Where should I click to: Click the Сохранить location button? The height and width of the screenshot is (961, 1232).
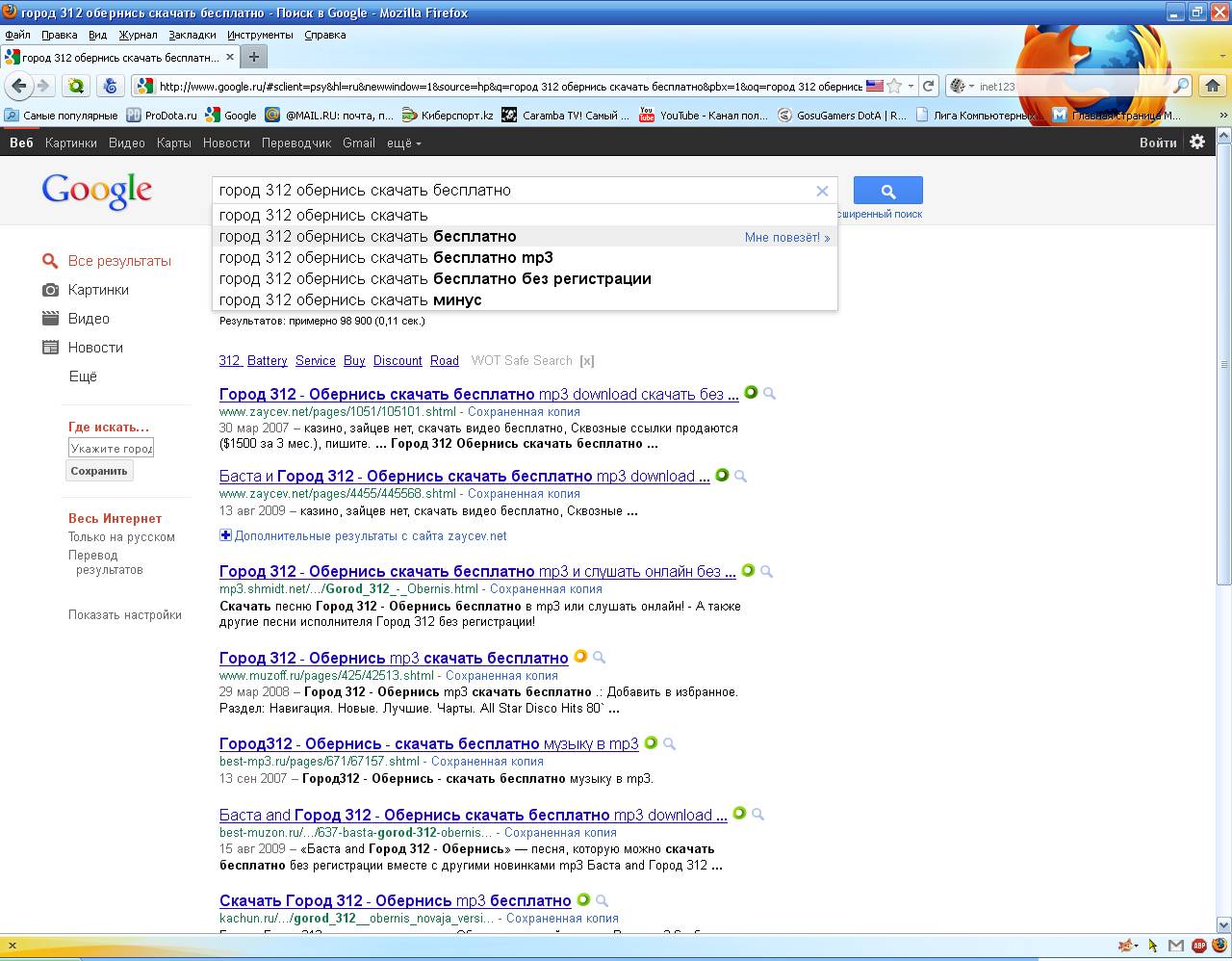pos(99,471)
